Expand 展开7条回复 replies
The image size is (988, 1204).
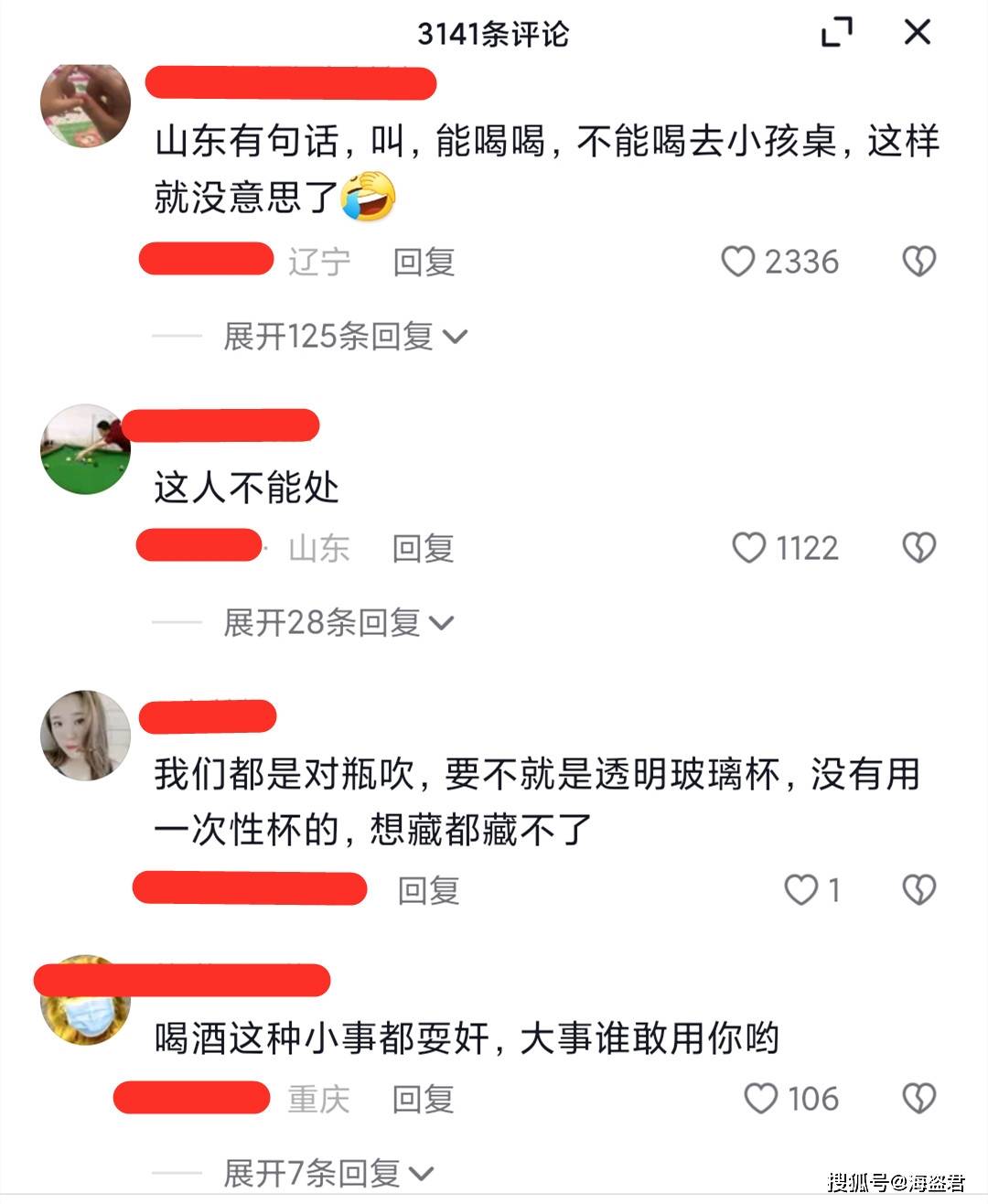(328, 1173)
